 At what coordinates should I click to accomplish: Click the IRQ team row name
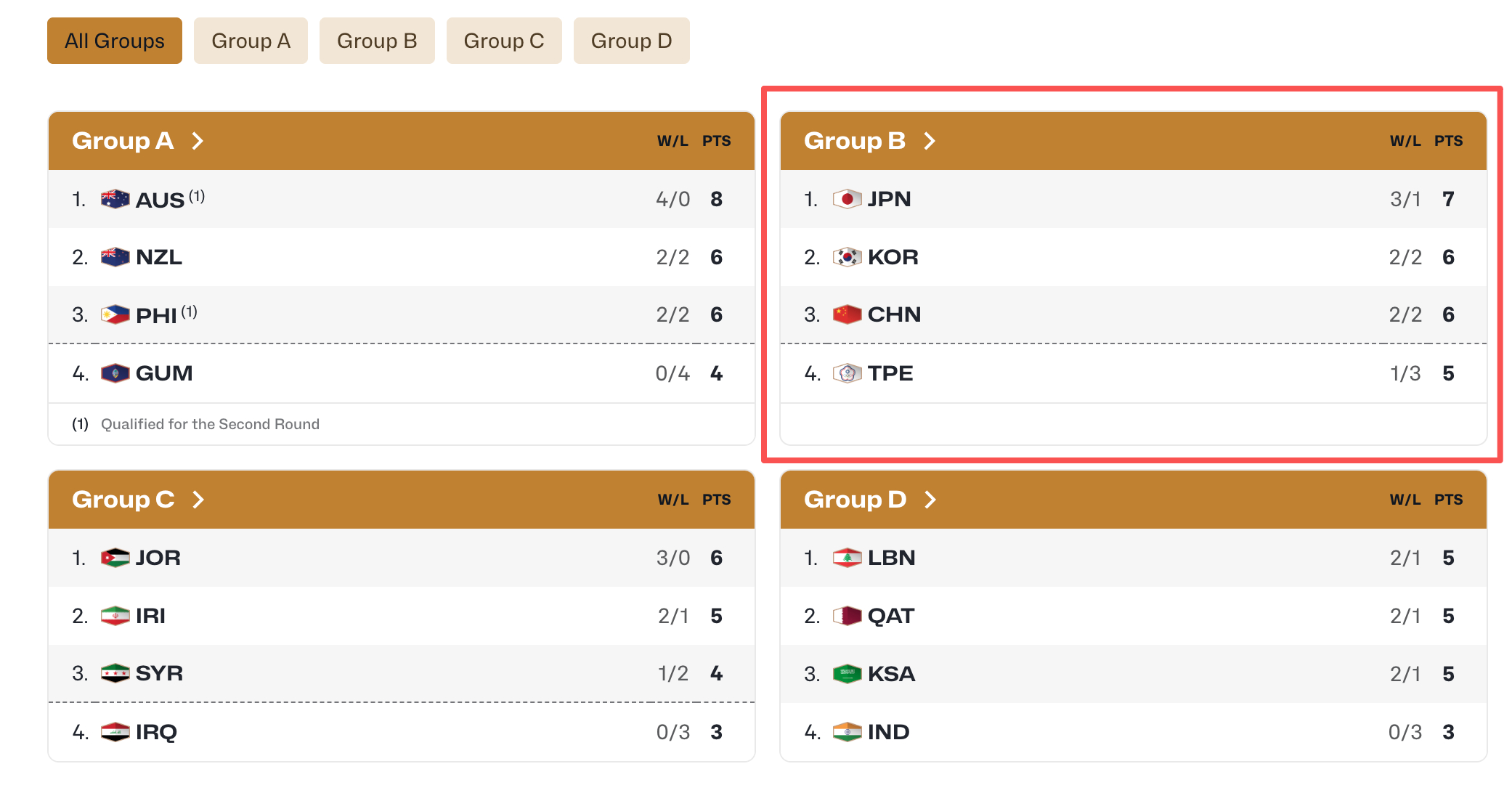(156, 732)
